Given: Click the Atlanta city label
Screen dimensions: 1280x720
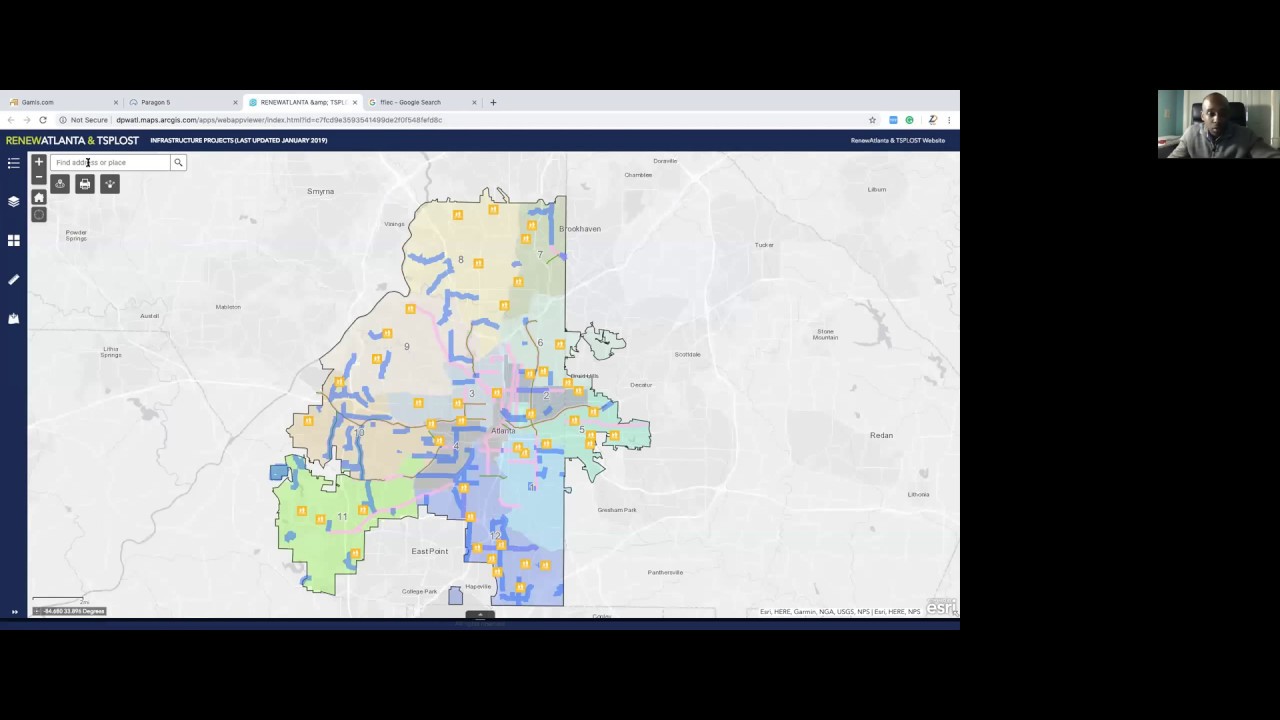Looking at the screenshot, I should pyautogui.click(x=503, y=431).
